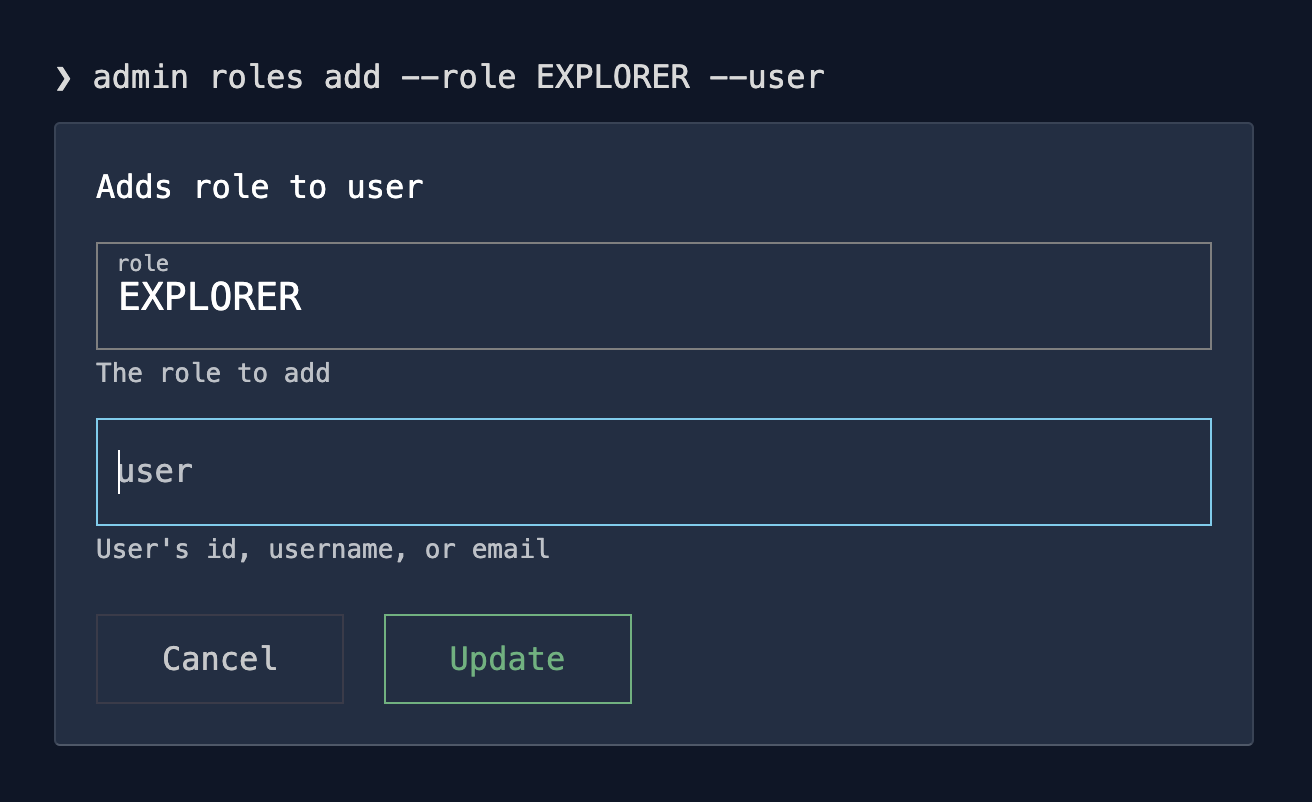This screenshot has height=802, width=1312.
Task: Click the small "role" field label
Action: pyautogui.click(x=143, y=263)
